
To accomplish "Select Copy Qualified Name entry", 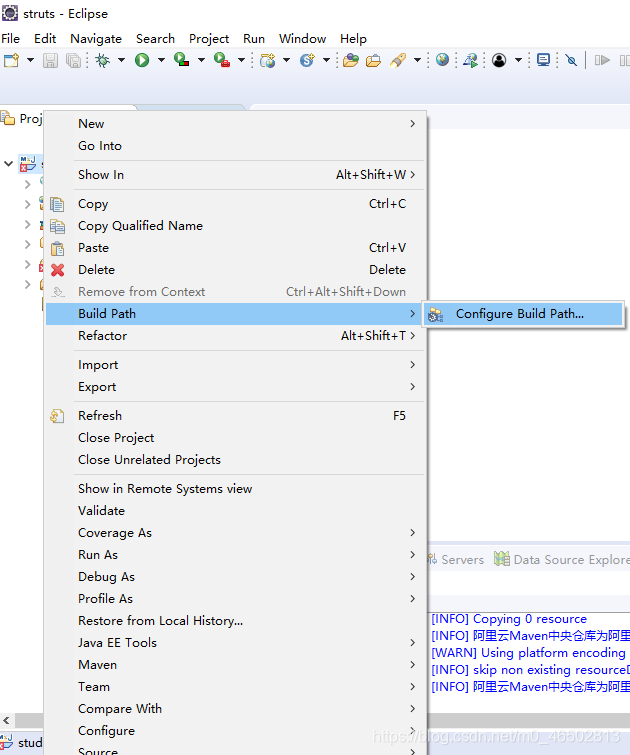I will point(235,226).
